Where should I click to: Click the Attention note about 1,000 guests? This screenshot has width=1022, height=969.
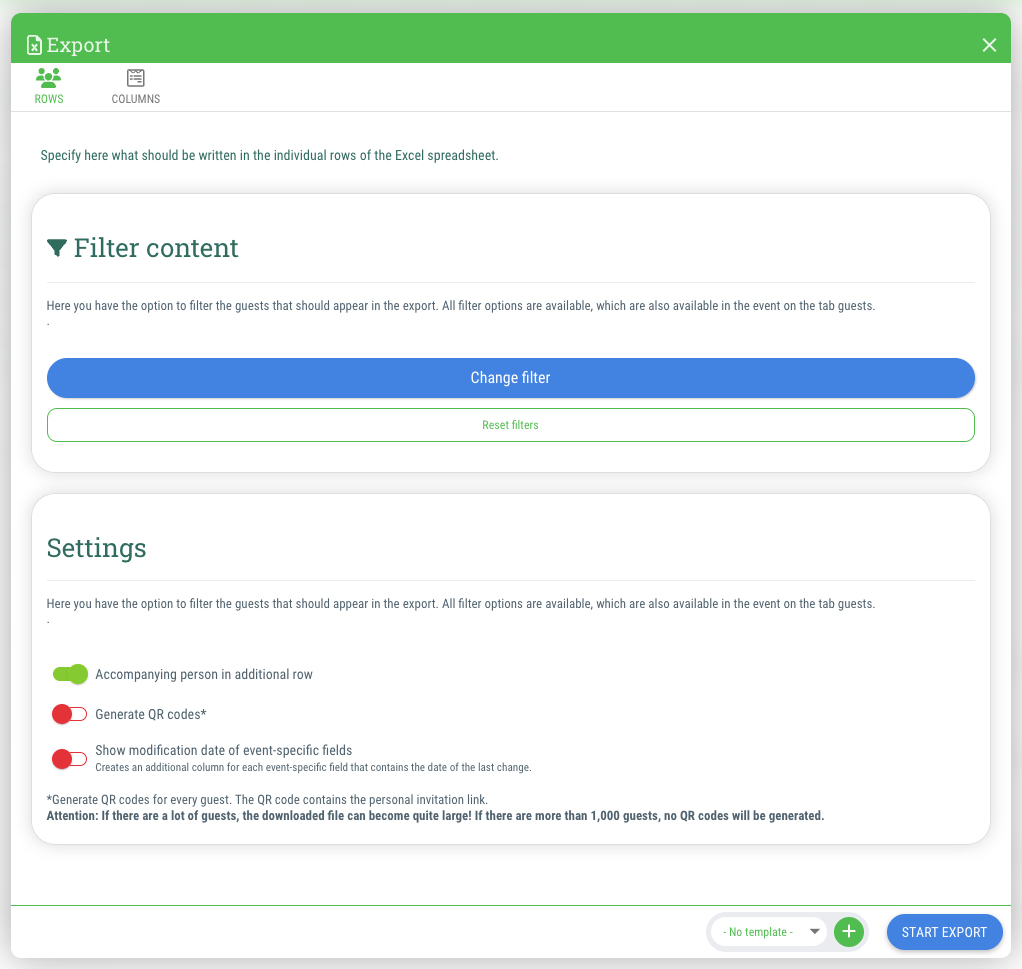[435, 816]
